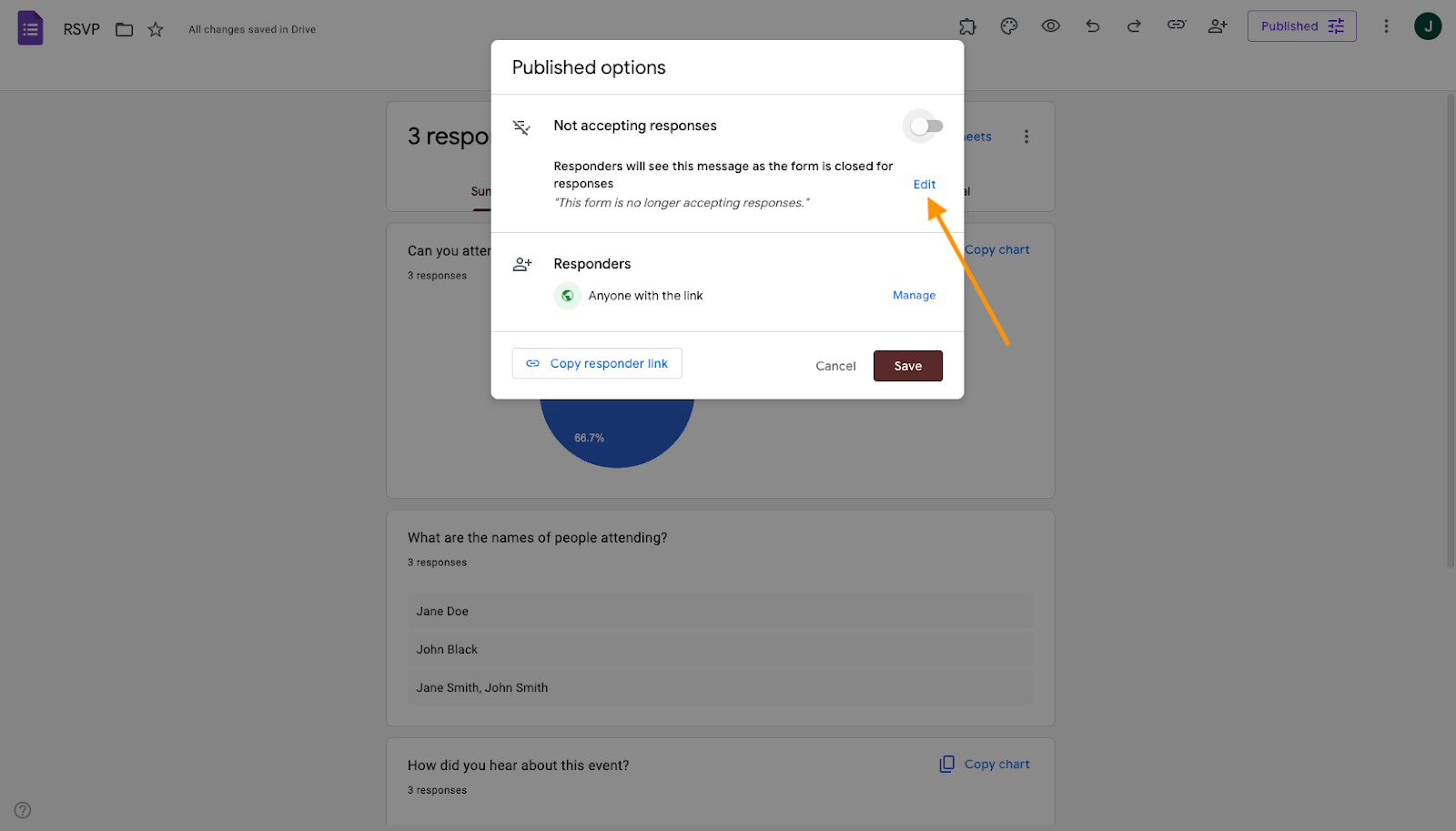
Task: Edit the closed-form message
Action: pos(924,184)
